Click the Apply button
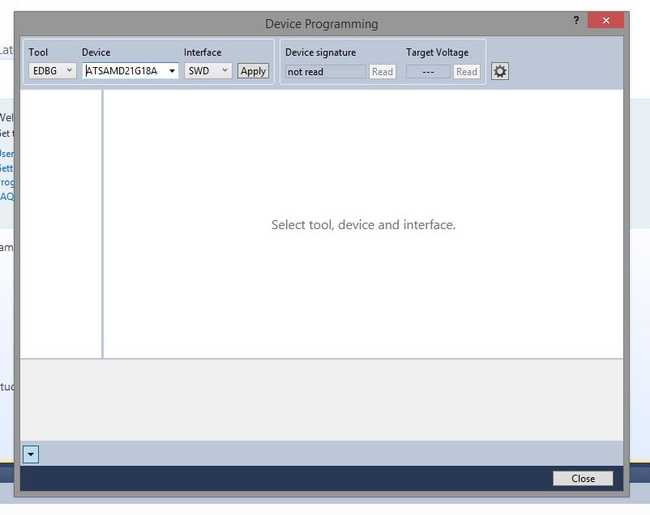The width and height of the screenshot is (650, 515). tap(253, 71)
